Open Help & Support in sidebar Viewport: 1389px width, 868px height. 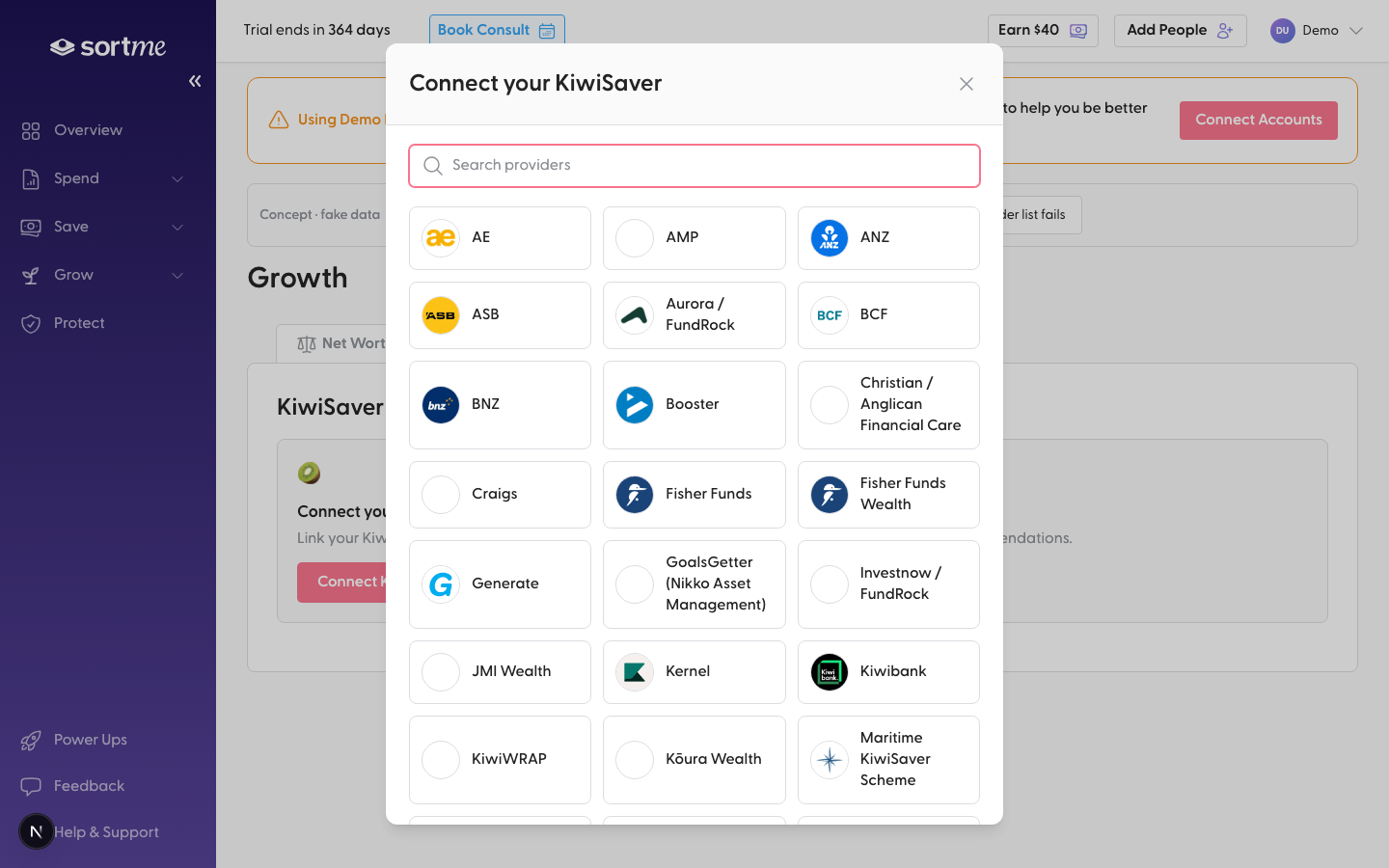pyautogui.click(x=106, y=832)
